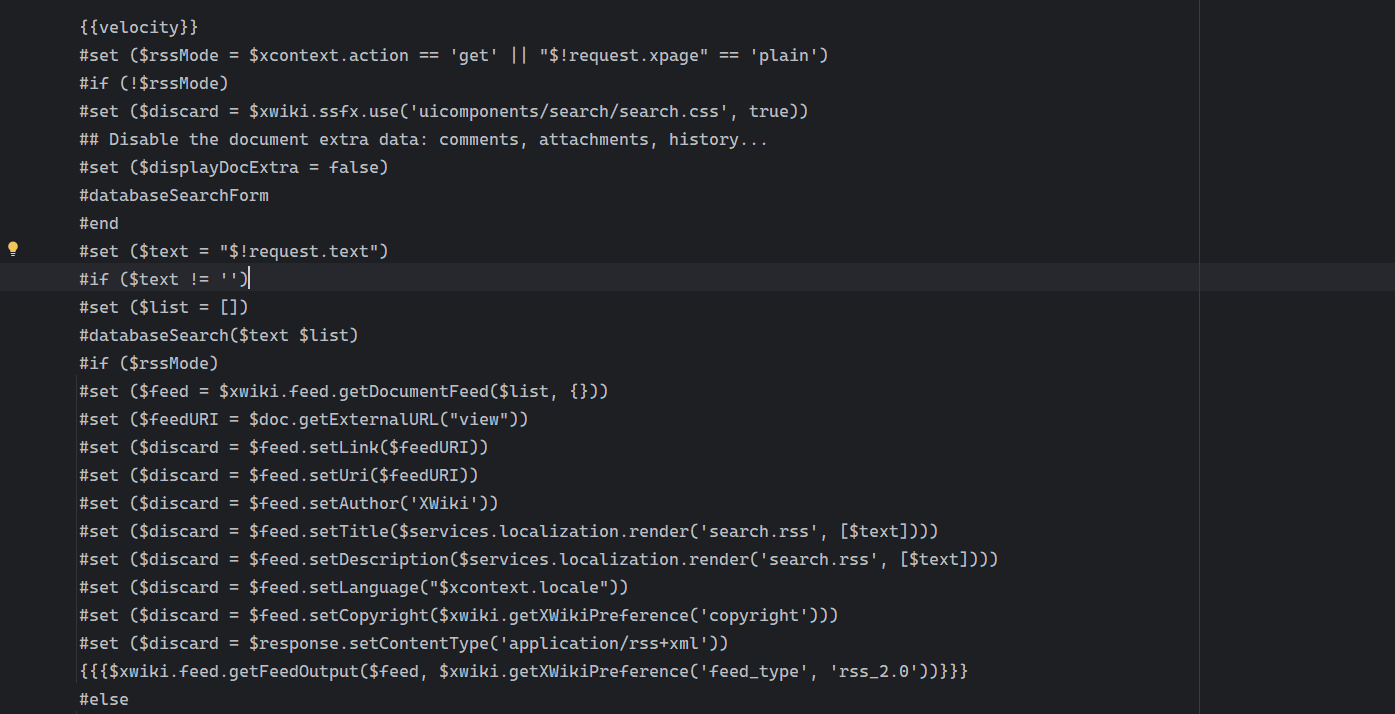Viewport: 1395px width, 714px height.
Task: Click the #databaseSearchForm macro call
Action: 174,195
